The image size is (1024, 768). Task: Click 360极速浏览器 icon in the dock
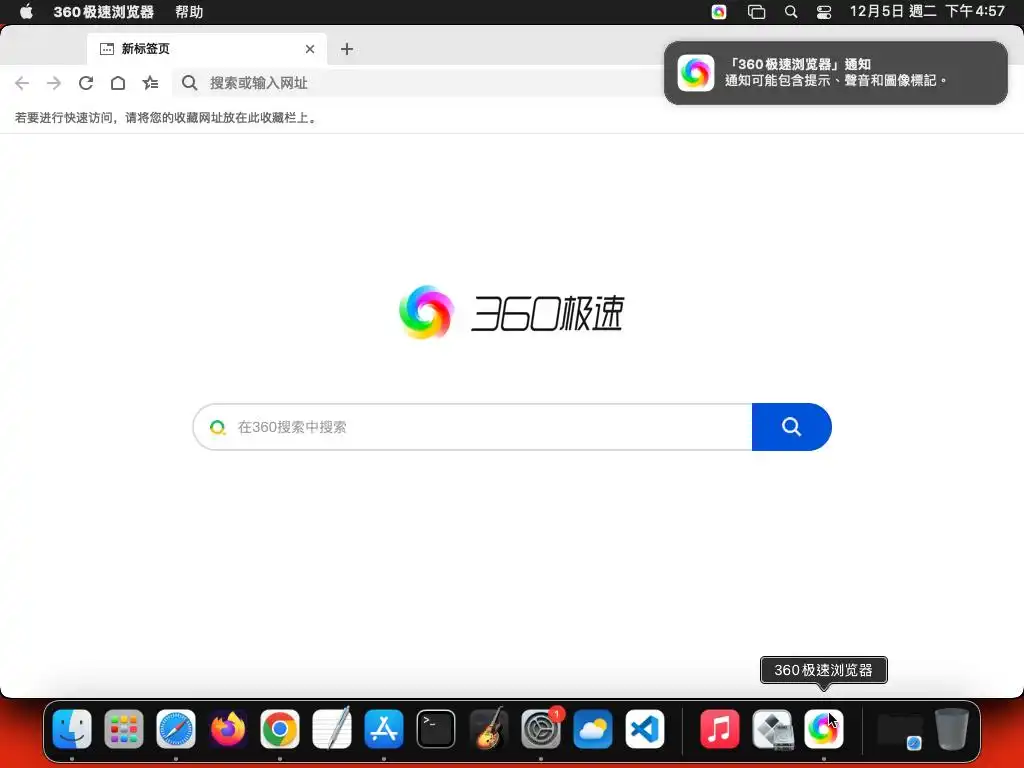click(824, 729)
